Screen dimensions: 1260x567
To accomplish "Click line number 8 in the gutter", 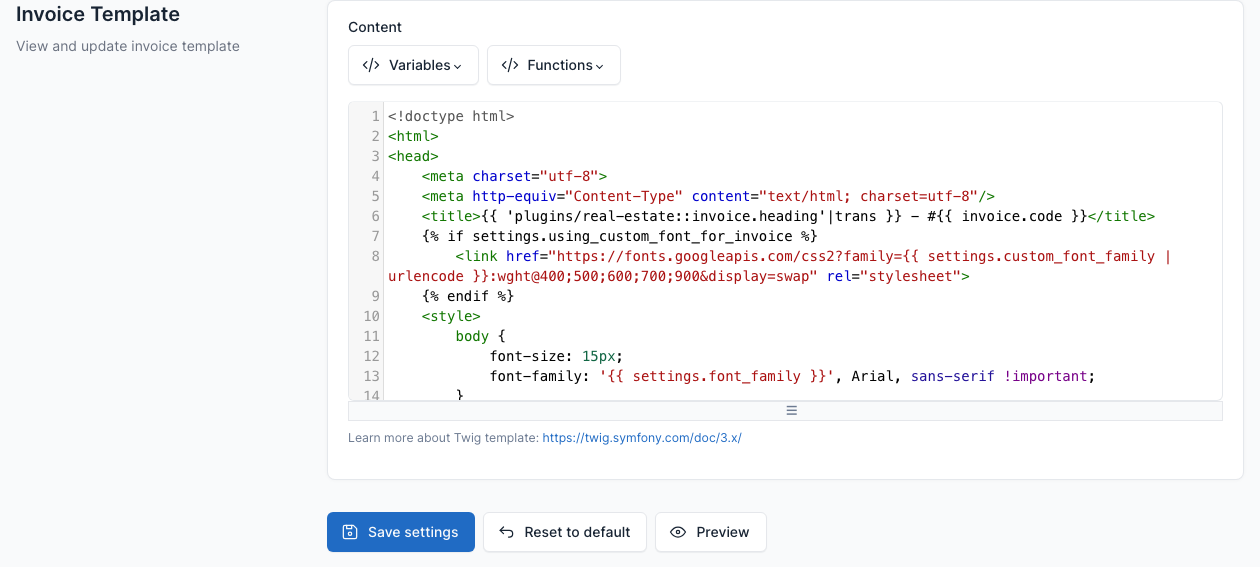I will coord(375,256).
